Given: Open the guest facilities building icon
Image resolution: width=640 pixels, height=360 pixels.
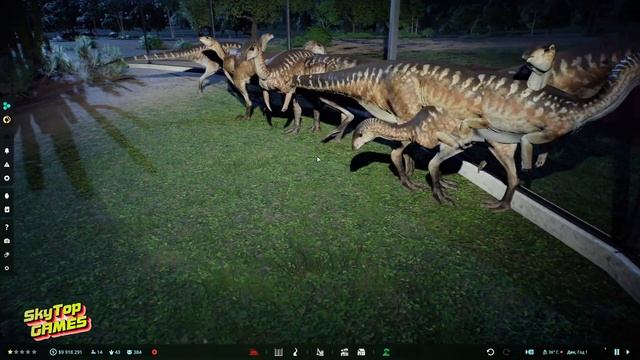Looking at the screenshot, I should point(361,352).
